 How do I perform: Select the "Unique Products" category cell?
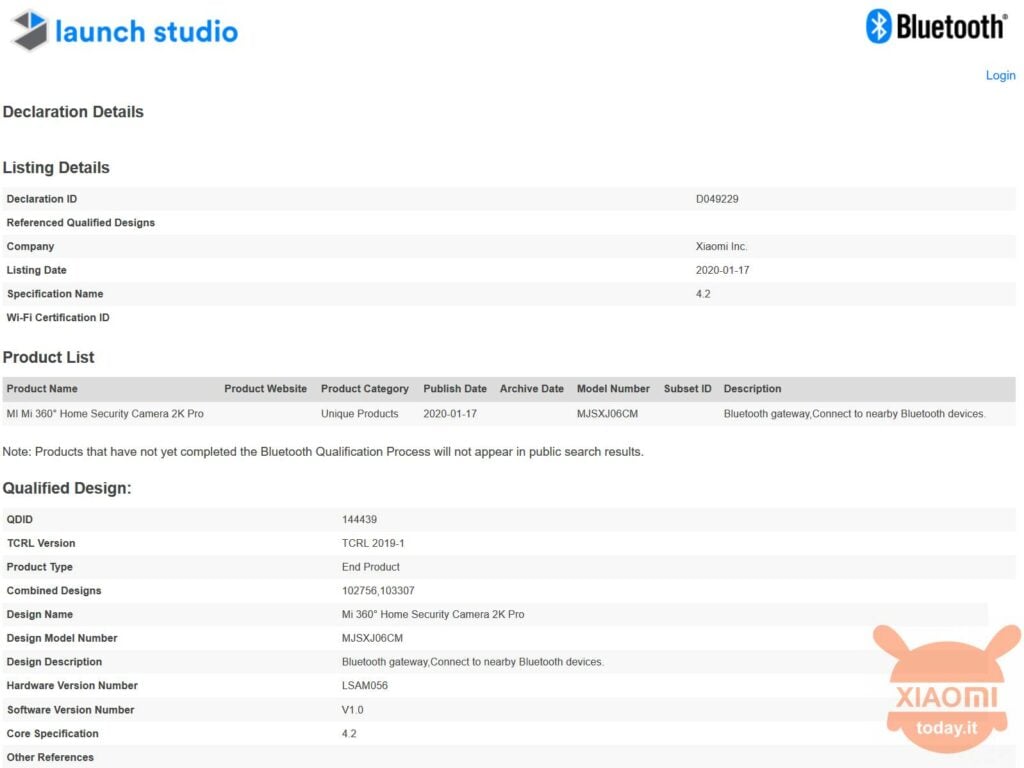[x=360, y=414]
